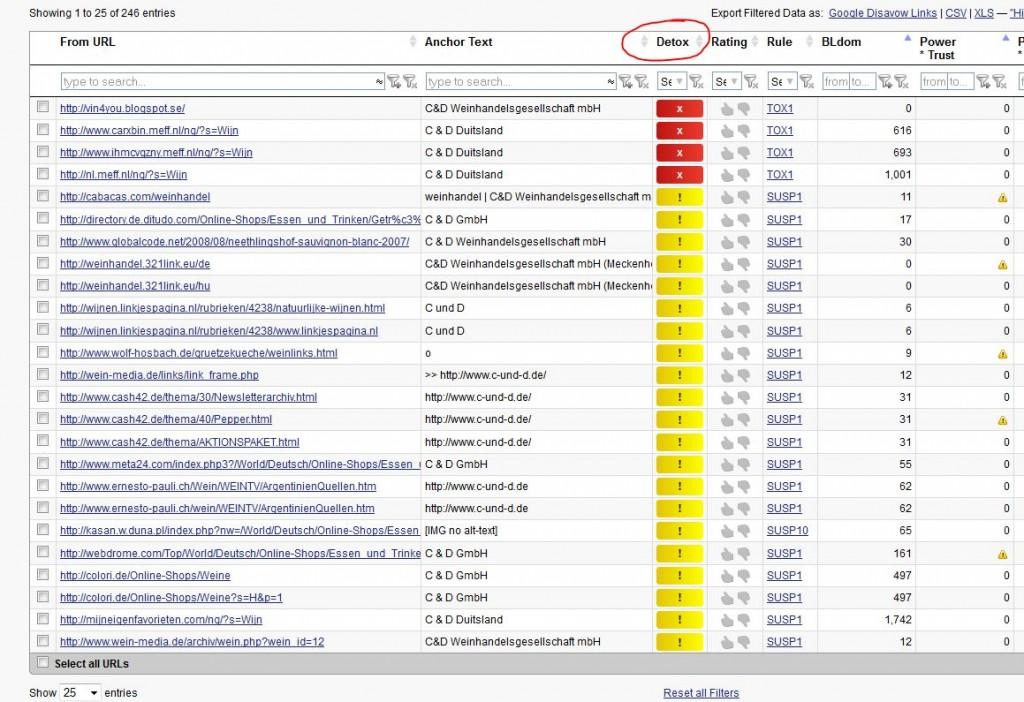Sort by the Rule header
This screenshot has width=1024, height=702.
(779, 42)
